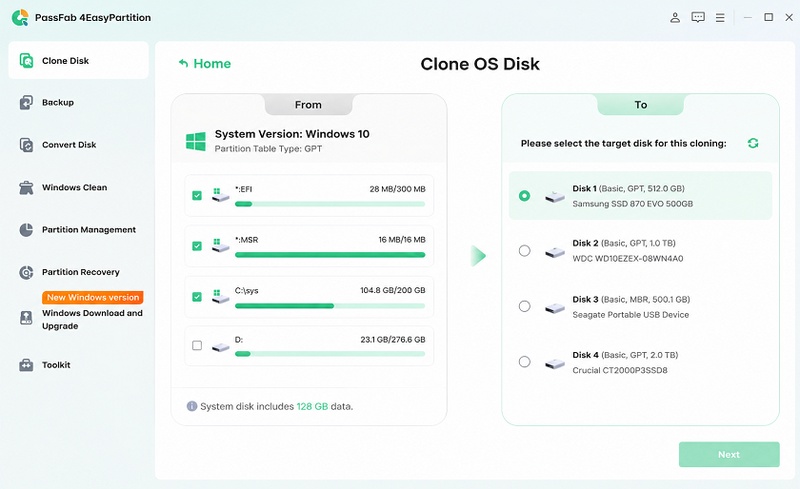Screen dimensions: 800x489
Task: Click the EFI partition drive icon
Action: point(220,195)
